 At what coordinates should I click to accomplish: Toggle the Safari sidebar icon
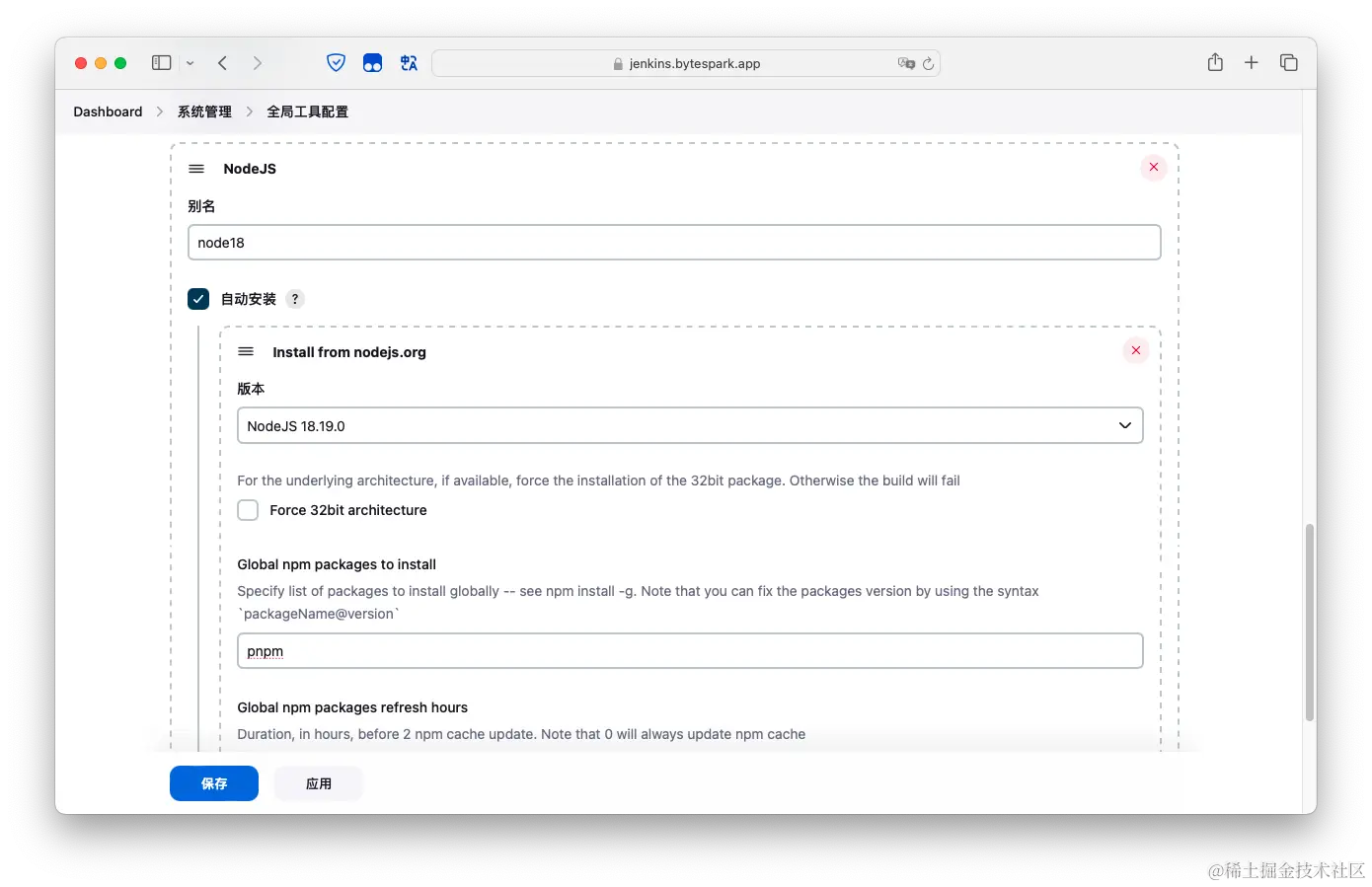click(x=160, y=62)
